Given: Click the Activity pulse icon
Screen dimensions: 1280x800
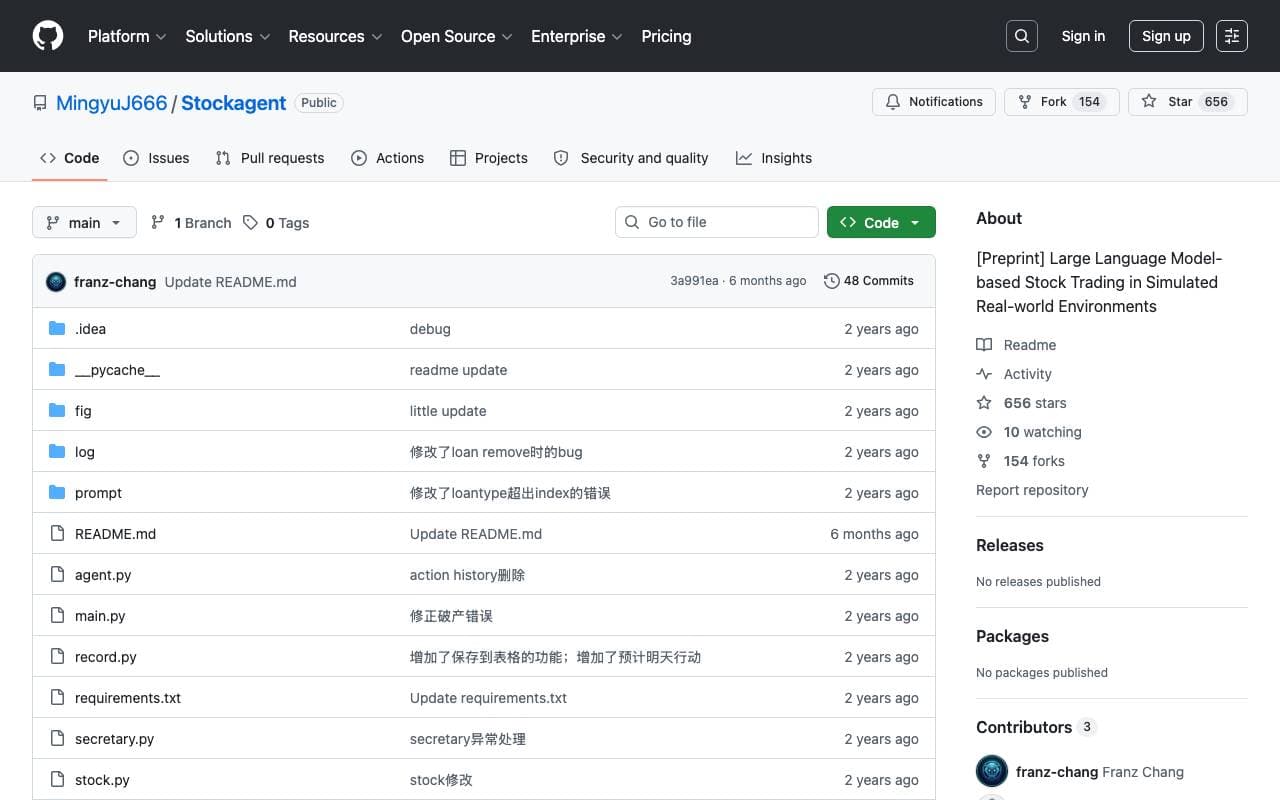Looking at the screenshot, I should click(x=984, y=374).
